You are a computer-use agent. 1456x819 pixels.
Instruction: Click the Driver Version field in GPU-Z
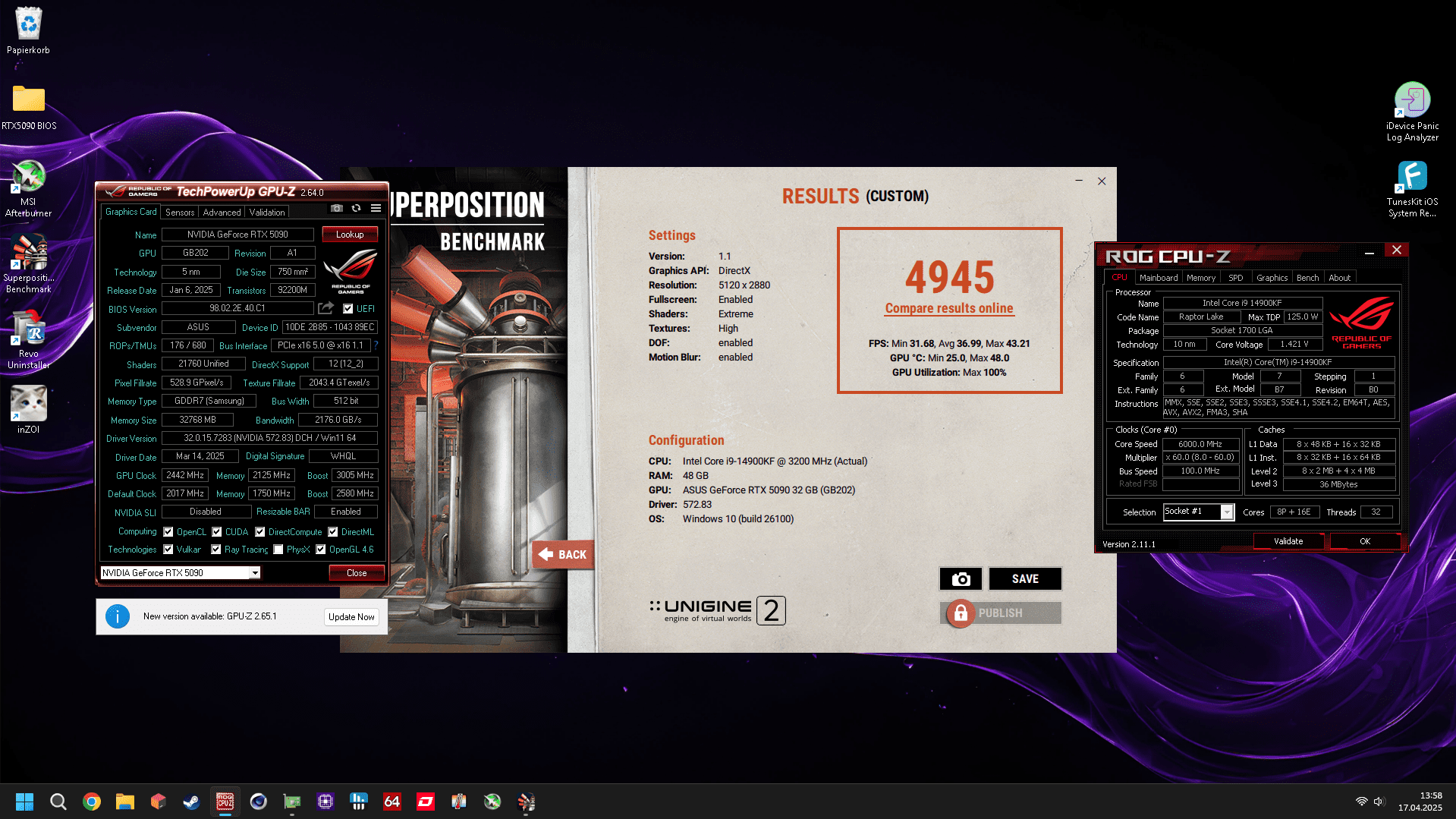[269, 438]
